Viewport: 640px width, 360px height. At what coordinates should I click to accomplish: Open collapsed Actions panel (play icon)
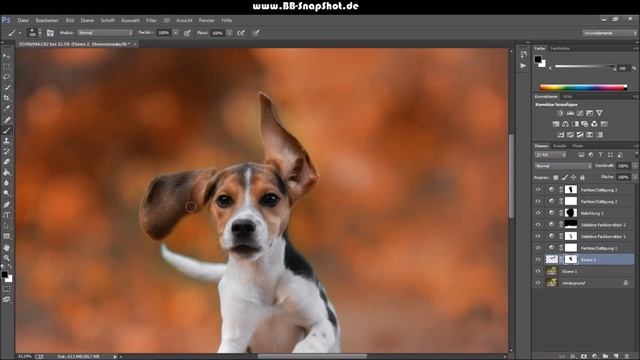pyautogui.click(x=524, y=66)
